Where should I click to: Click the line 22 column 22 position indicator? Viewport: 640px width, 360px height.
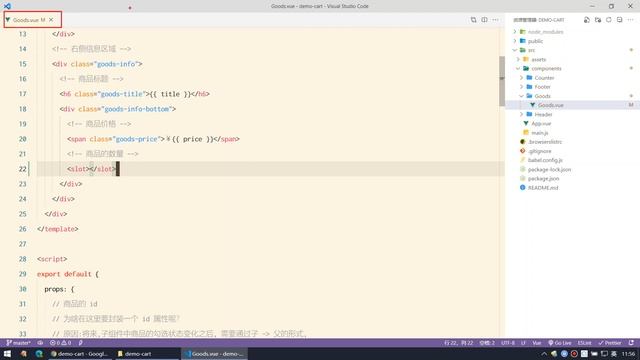point(458,343)
